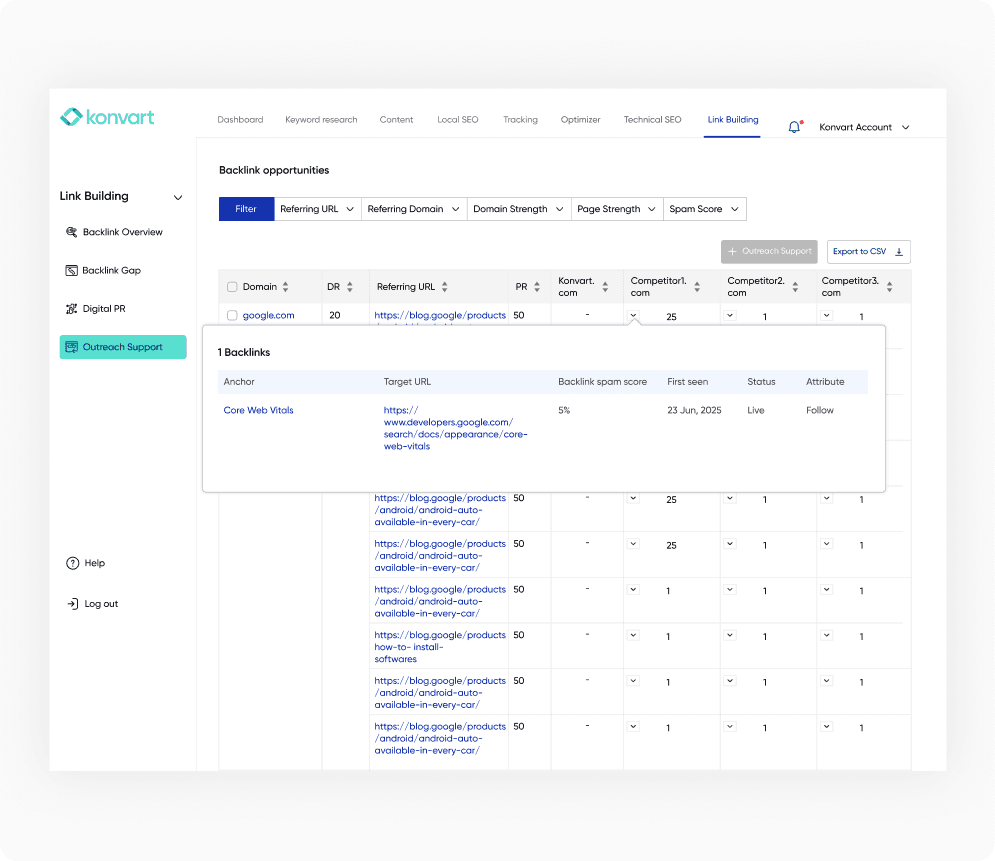Image resolution: width=995 pixels, height=861 pixels.
Task: Open the Local SEO tab
Action: pyautogui.click(x=458, y=119)
